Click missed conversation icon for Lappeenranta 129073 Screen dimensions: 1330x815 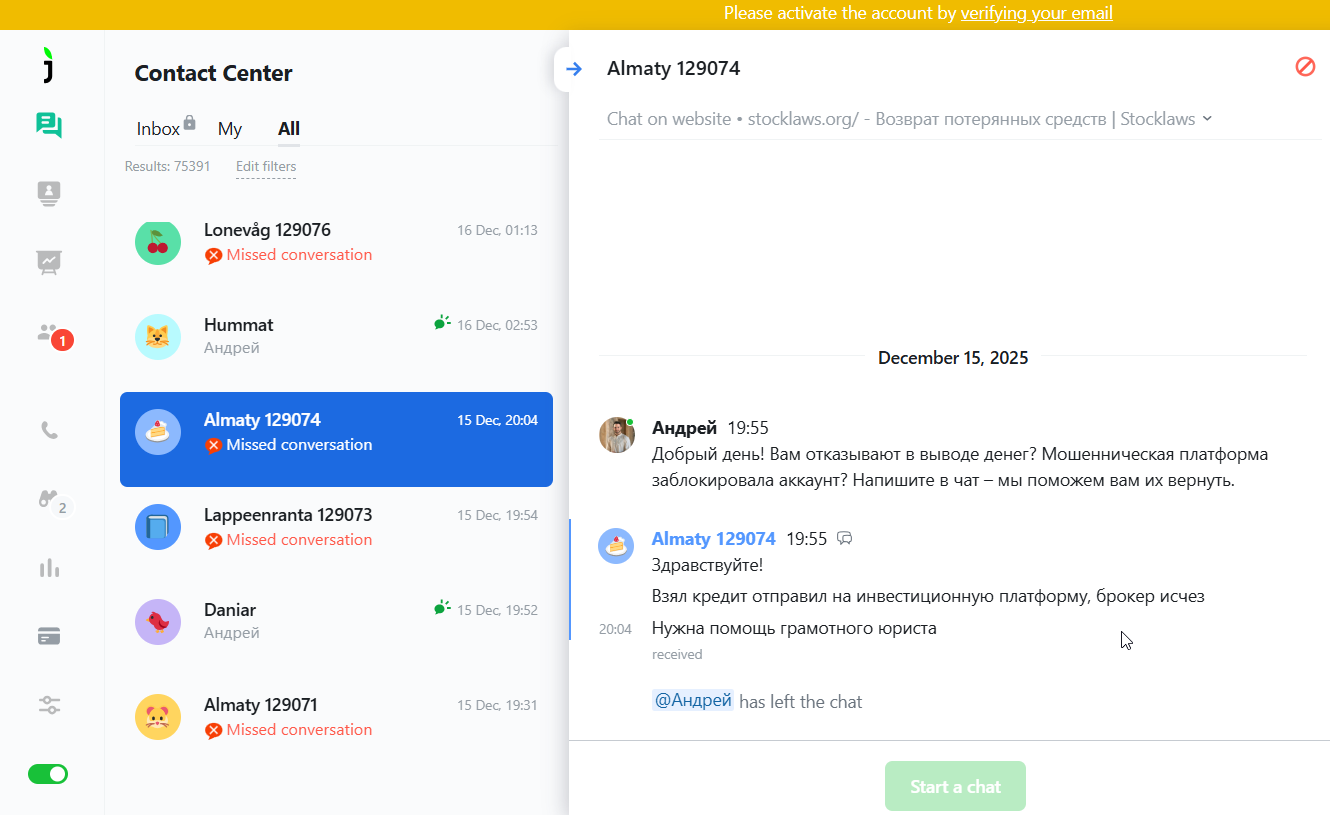click(x=213, y=540)
